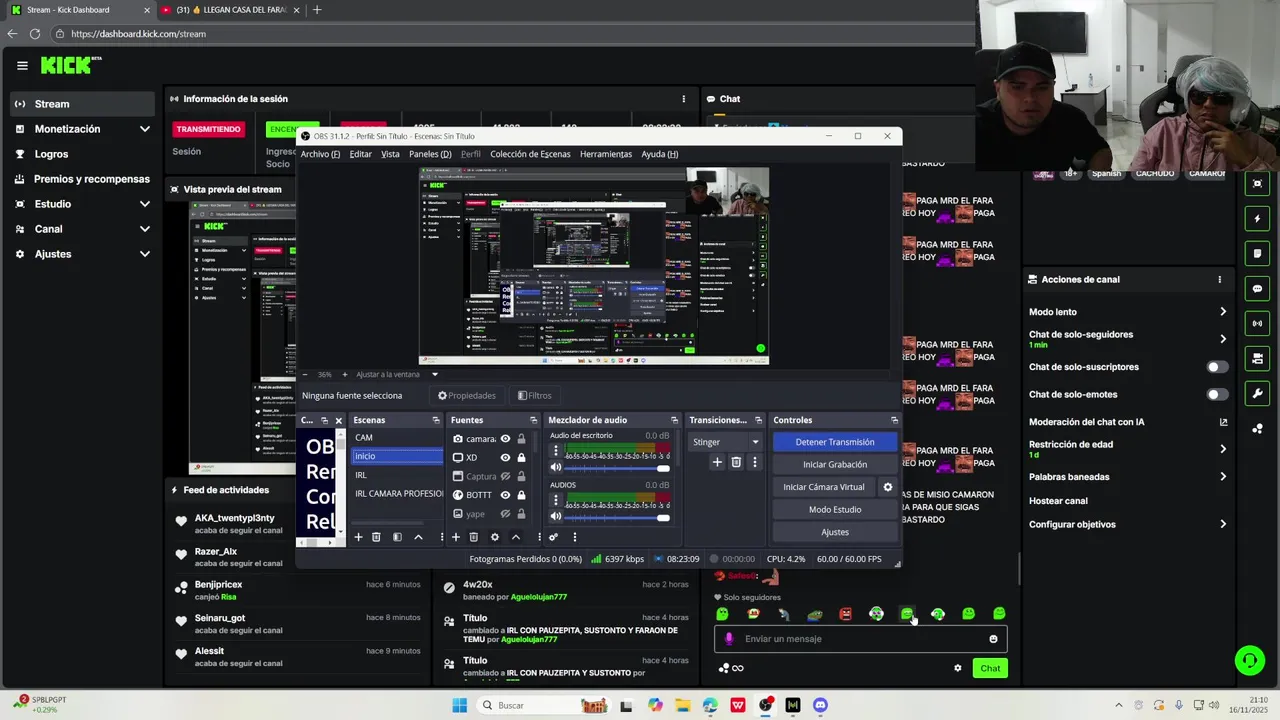Delete the selected scene in OBS
1280x720 pixels.
click(x=376, y=537)
